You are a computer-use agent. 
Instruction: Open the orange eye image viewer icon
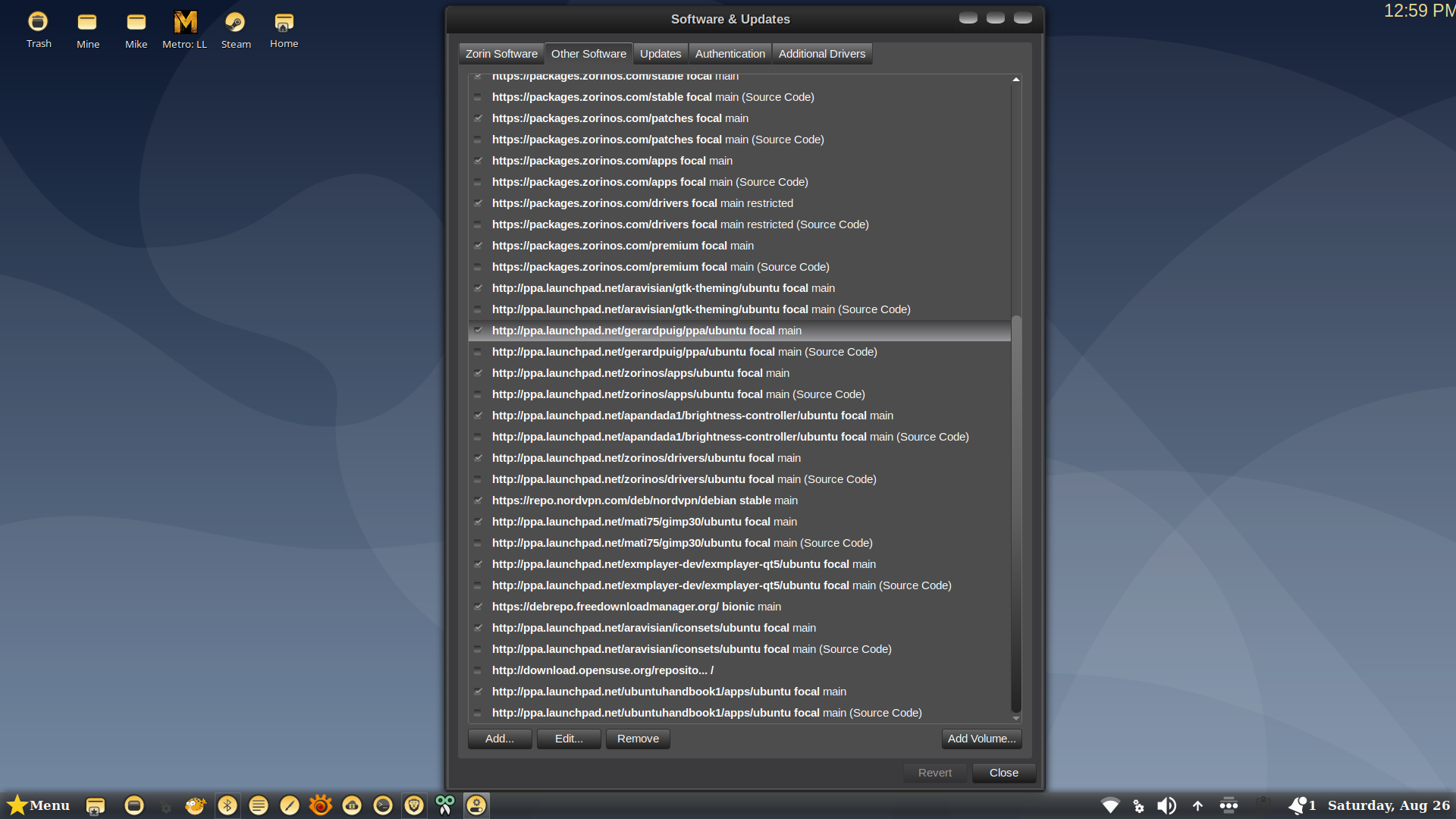[321, 805]
